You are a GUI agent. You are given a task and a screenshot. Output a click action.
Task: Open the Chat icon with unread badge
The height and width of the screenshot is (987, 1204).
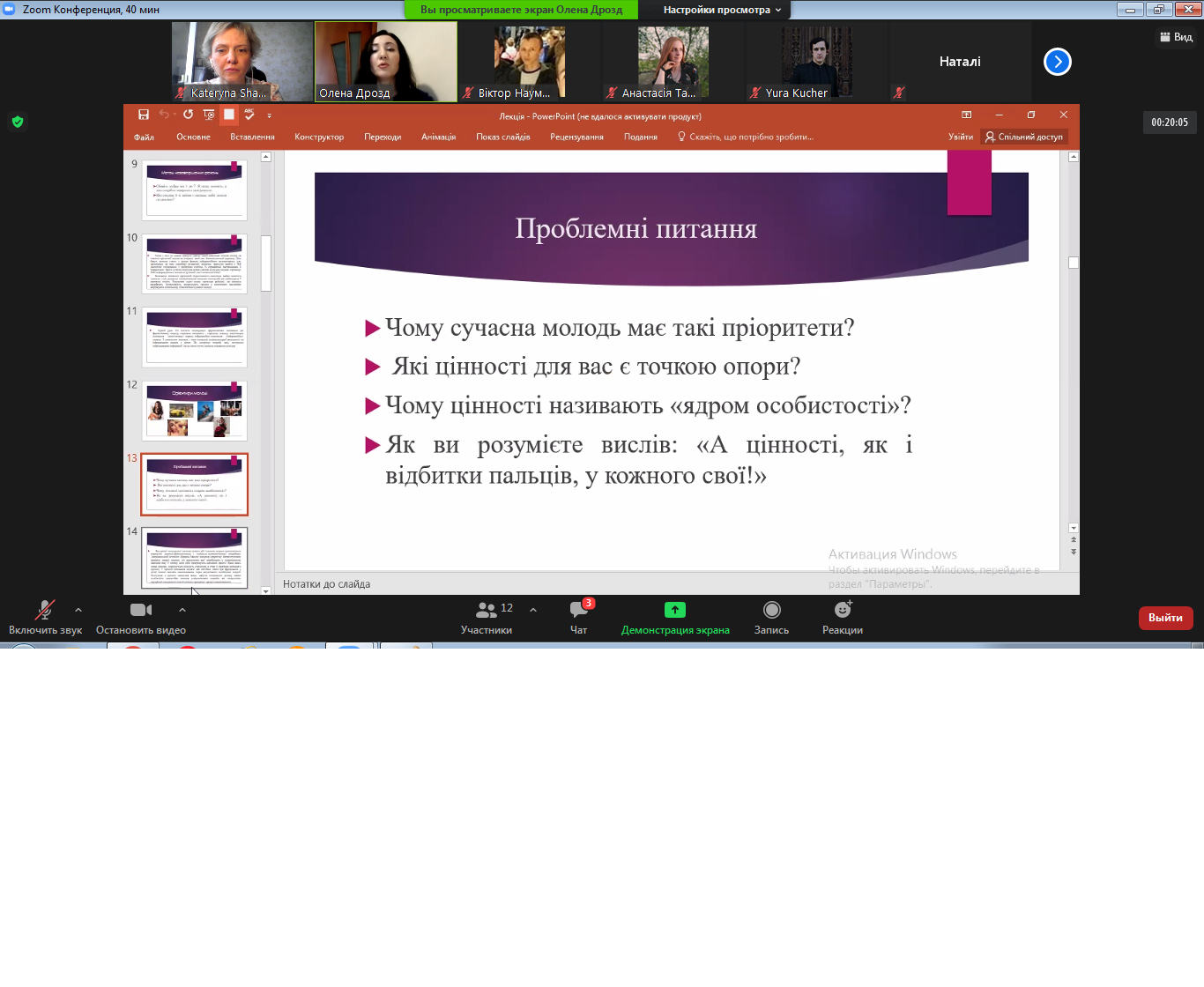tap(579, 610)
